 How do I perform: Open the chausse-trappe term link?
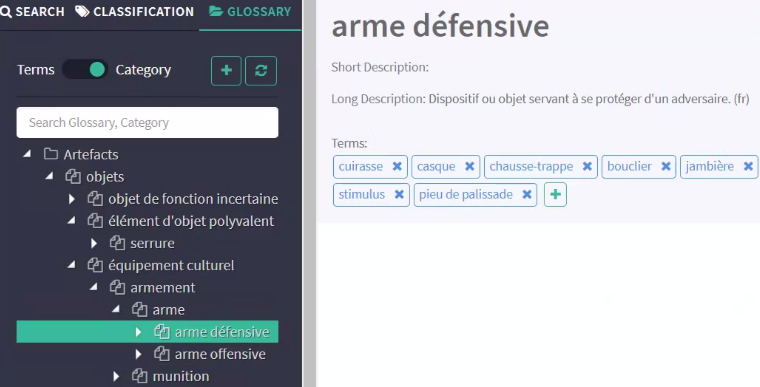pos(531,166)
